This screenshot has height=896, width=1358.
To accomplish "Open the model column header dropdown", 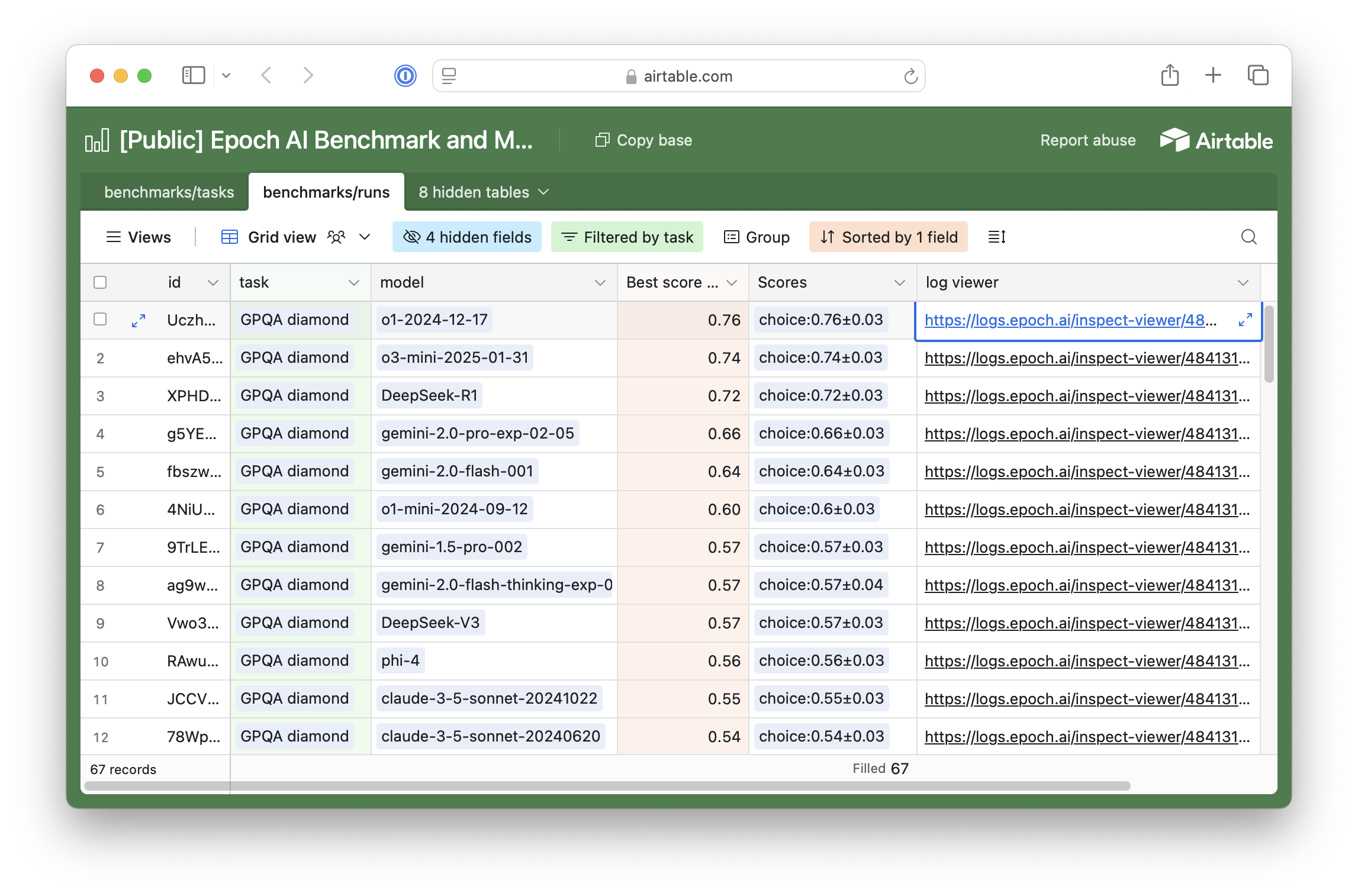I will click(600, 283).
